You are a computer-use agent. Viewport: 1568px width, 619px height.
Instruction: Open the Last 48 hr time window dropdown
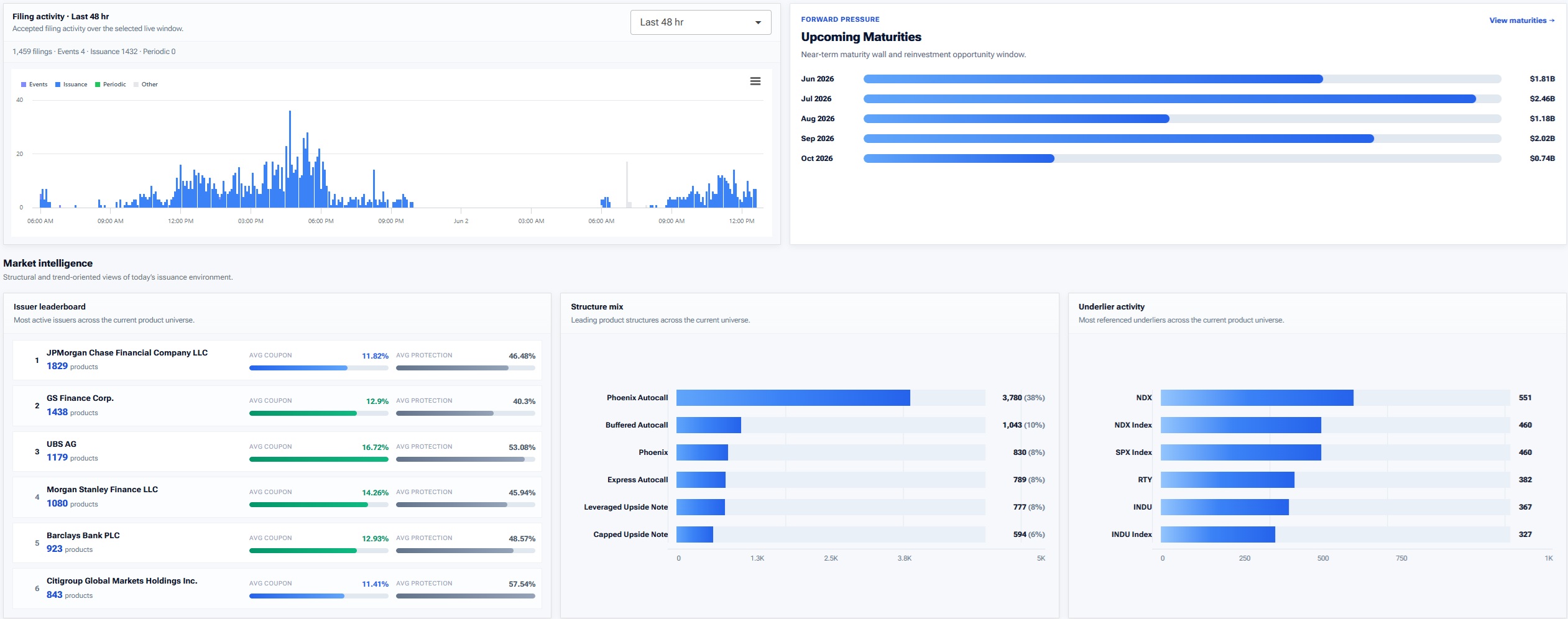[701, 22]
